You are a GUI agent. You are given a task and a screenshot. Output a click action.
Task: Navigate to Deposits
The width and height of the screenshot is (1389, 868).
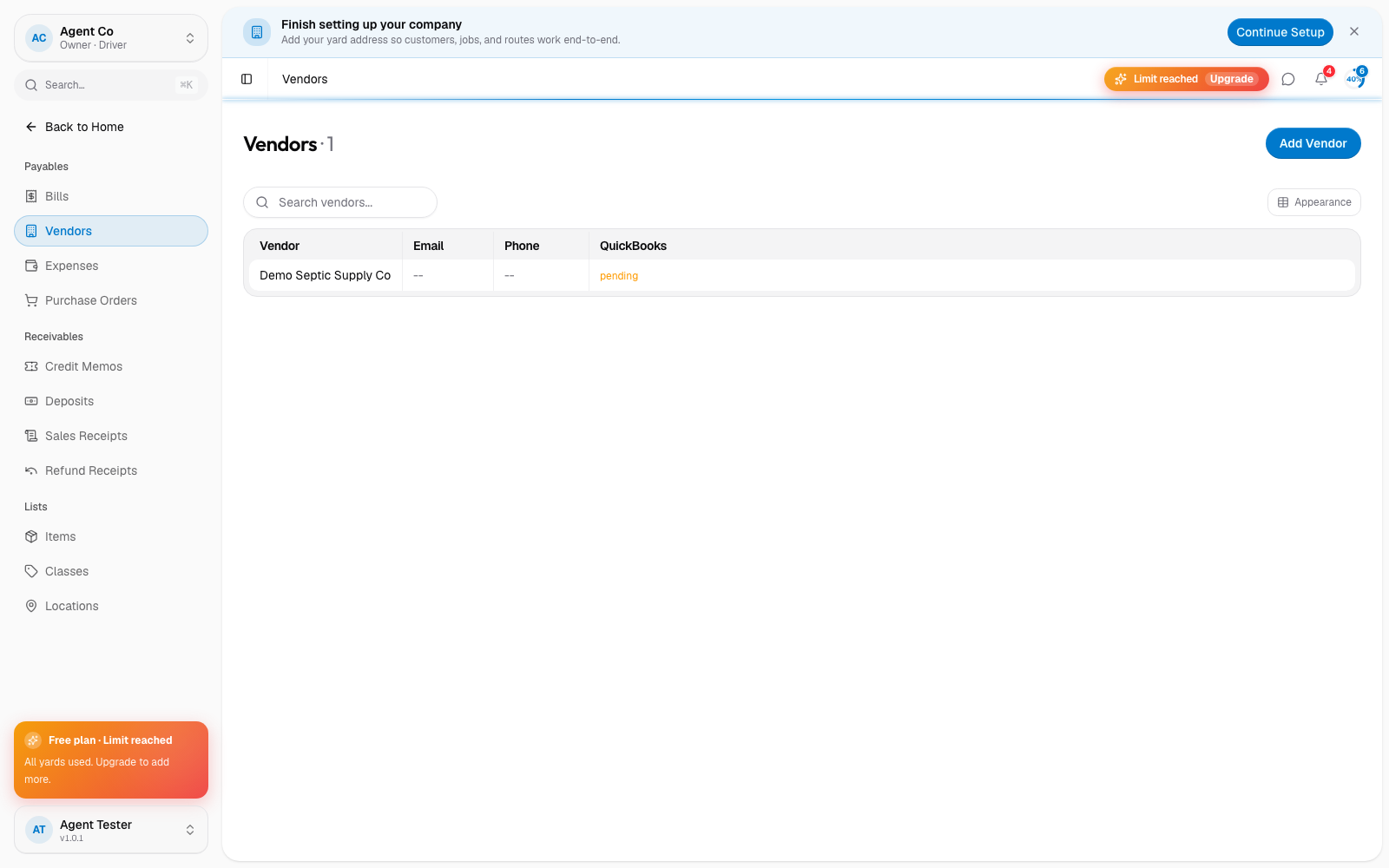click(111, 401)
